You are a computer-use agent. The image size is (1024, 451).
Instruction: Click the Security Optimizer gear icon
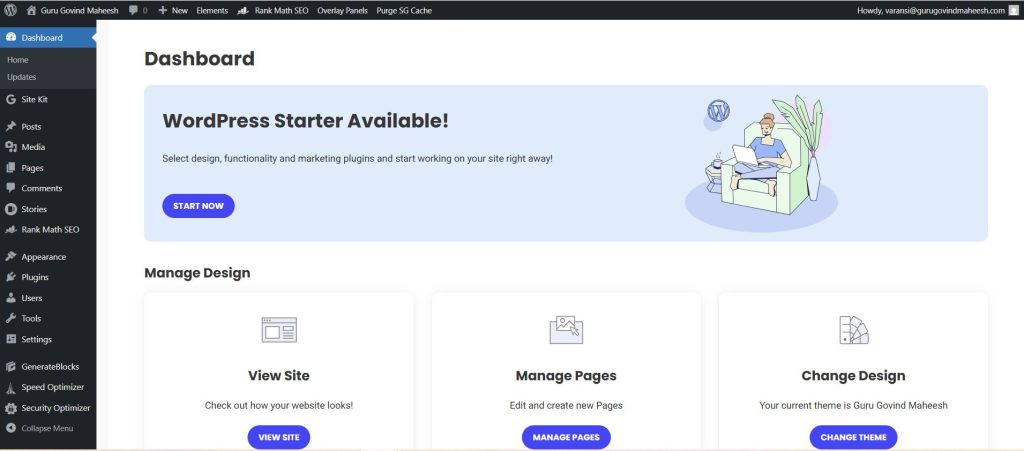click(x=10, y=409)
